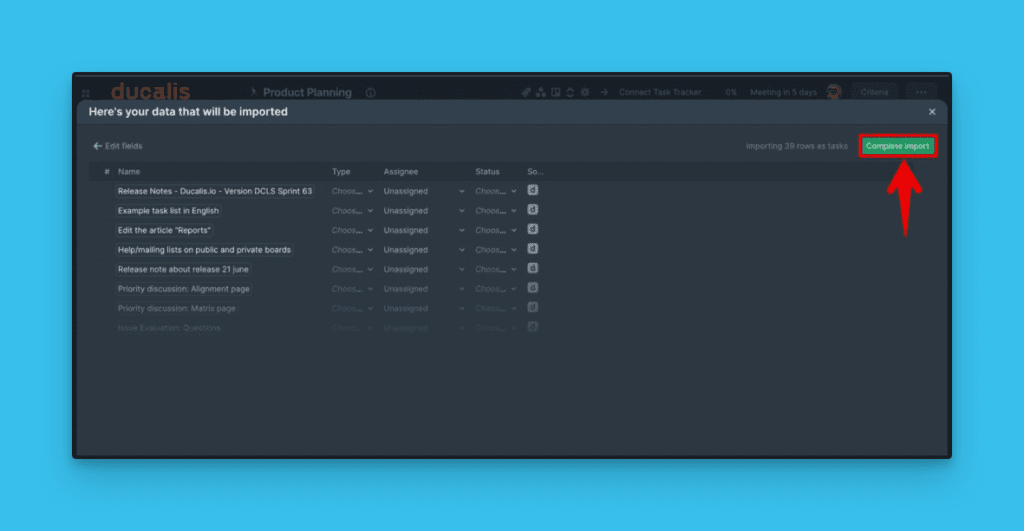
Task: Edit 'Priority discussion: Alignment page' name field
Action: tap(183, 289)
